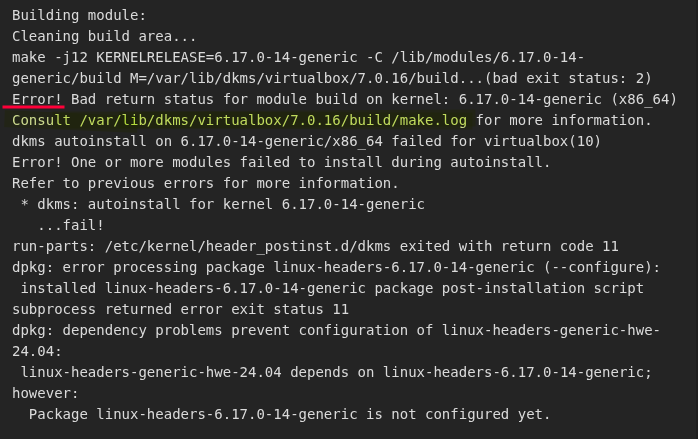Click the "Building module:" line
The height and width of the screenshot is (439, 698).
(x=79, y=15)
